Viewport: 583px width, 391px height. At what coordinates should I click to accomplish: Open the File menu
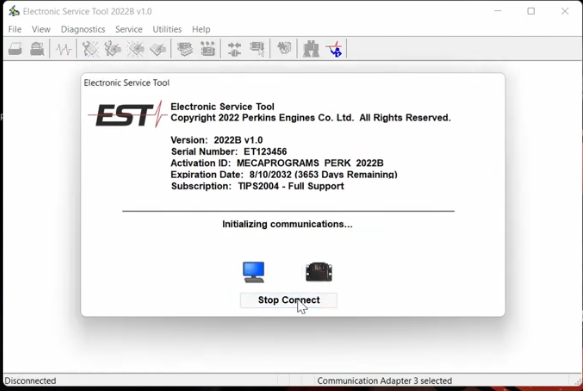(15, 29)
